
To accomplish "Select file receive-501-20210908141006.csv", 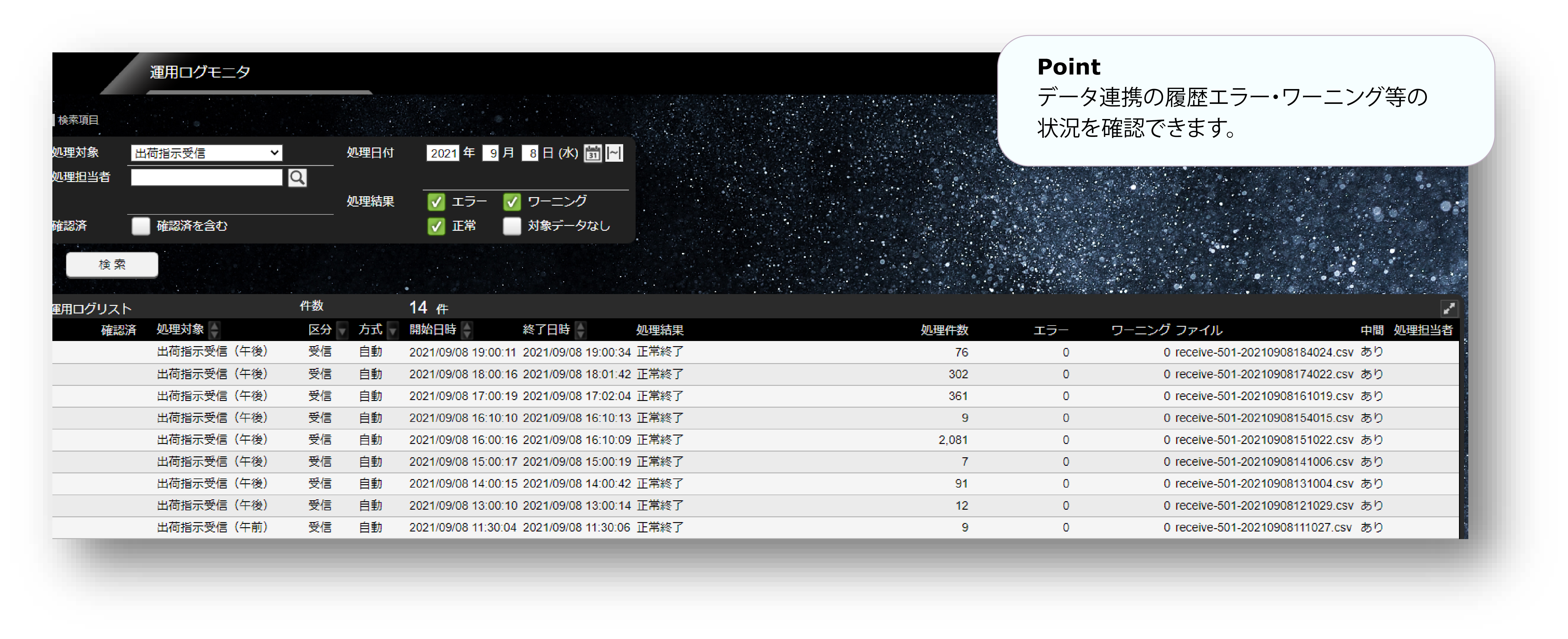I will tap(1264, 462).
